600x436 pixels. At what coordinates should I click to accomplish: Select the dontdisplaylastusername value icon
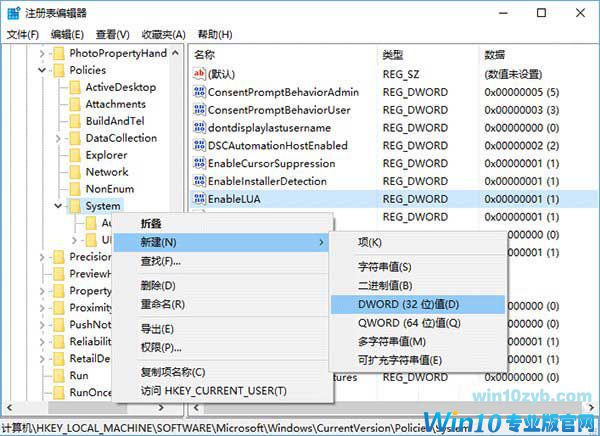[x=198, y=127]
